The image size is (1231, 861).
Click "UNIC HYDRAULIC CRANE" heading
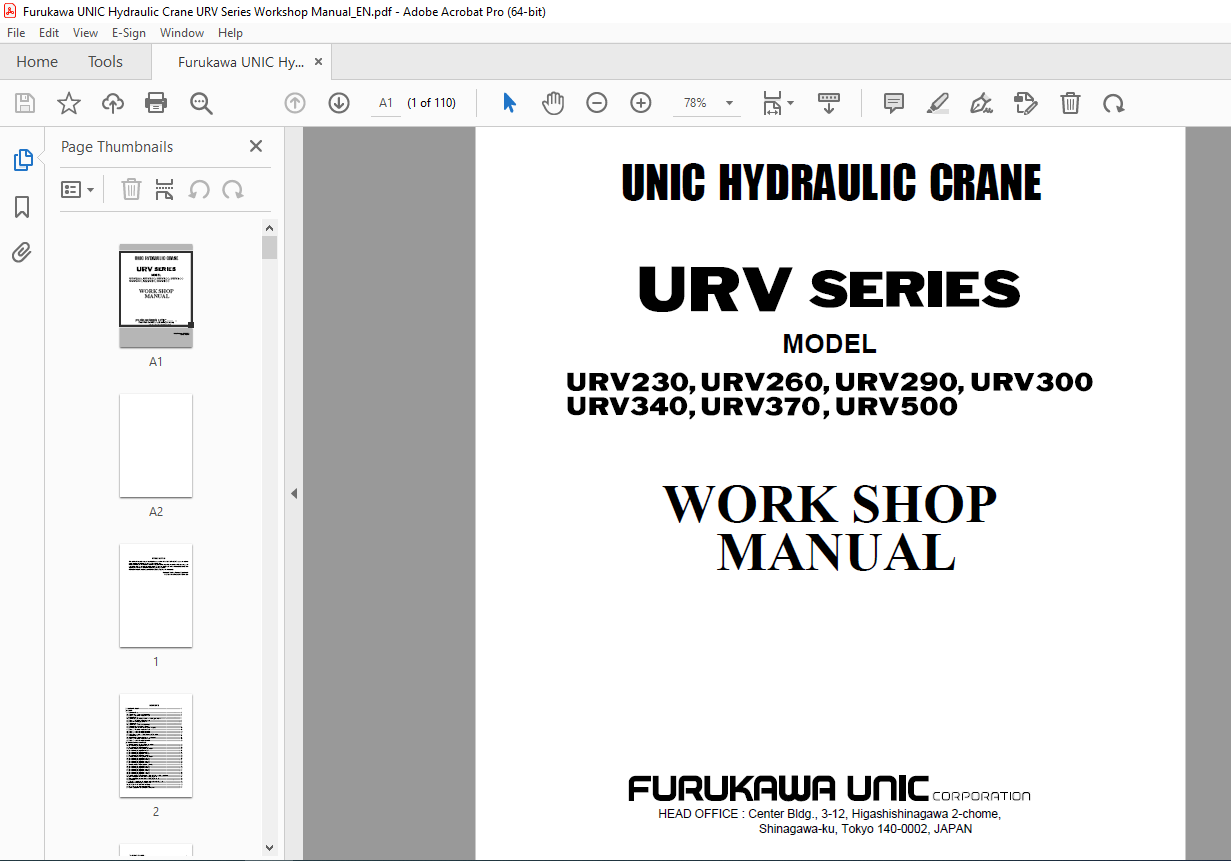(x=831, y=182)
